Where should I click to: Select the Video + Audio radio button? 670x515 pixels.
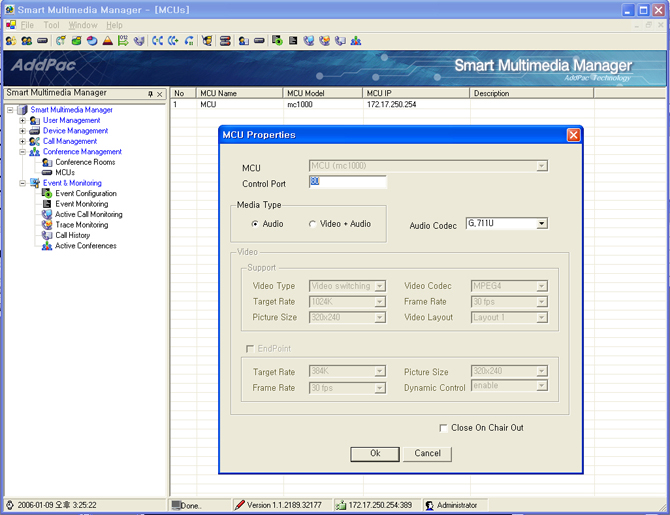click(312, 224)
